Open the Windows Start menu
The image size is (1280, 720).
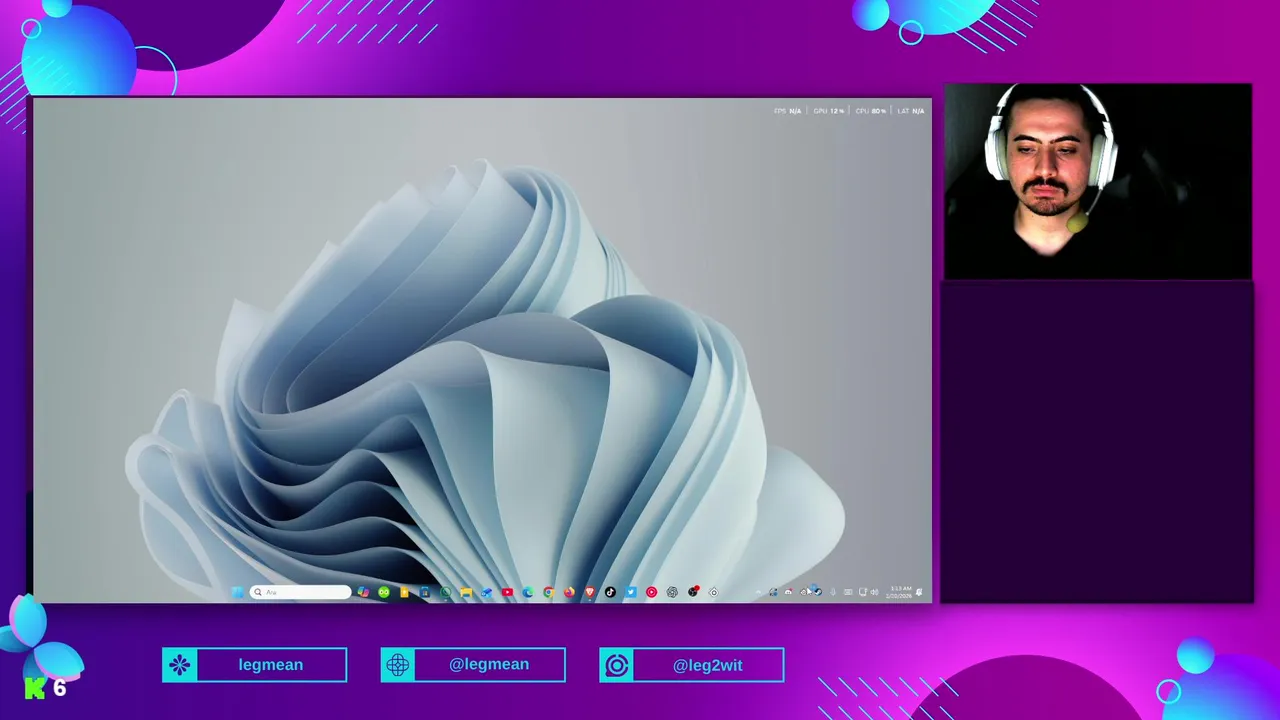point(237,592)
